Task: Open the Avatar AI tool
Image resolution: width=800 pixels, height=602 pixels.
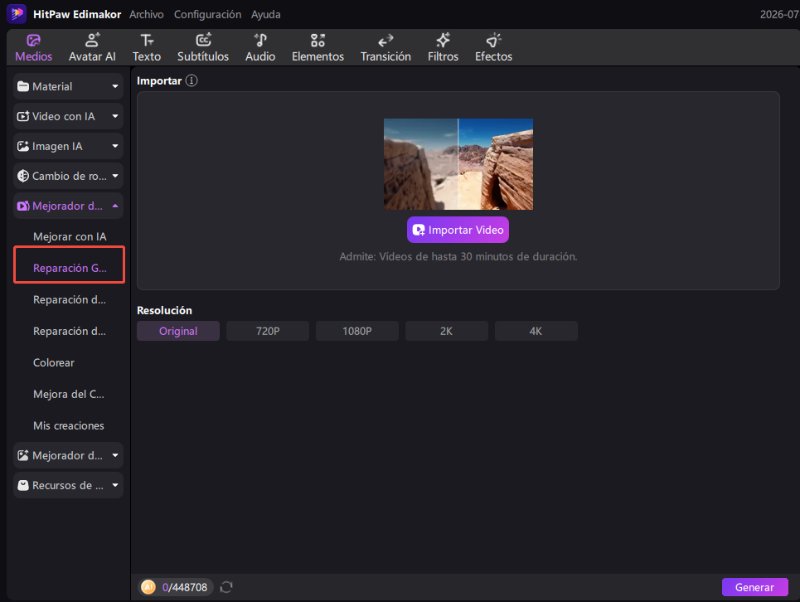Action: 92,48
